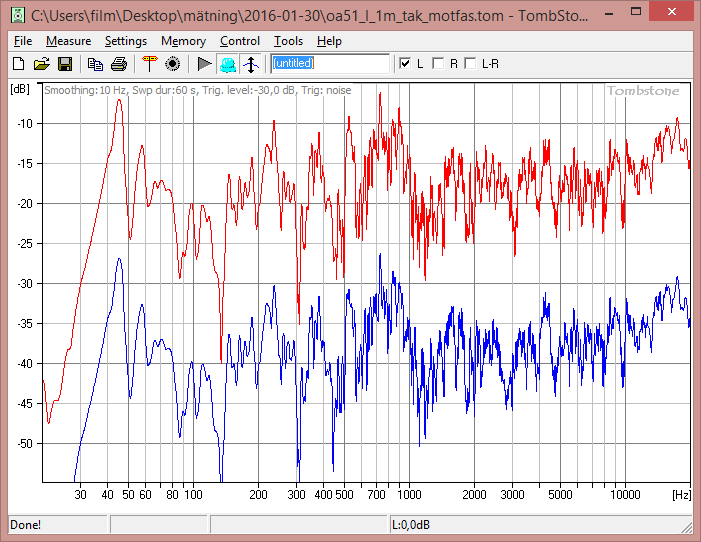The height and width of the screenshot is (542, 701).
Task: Click the TombStone app icon in title bar
Action: point(18,15)
